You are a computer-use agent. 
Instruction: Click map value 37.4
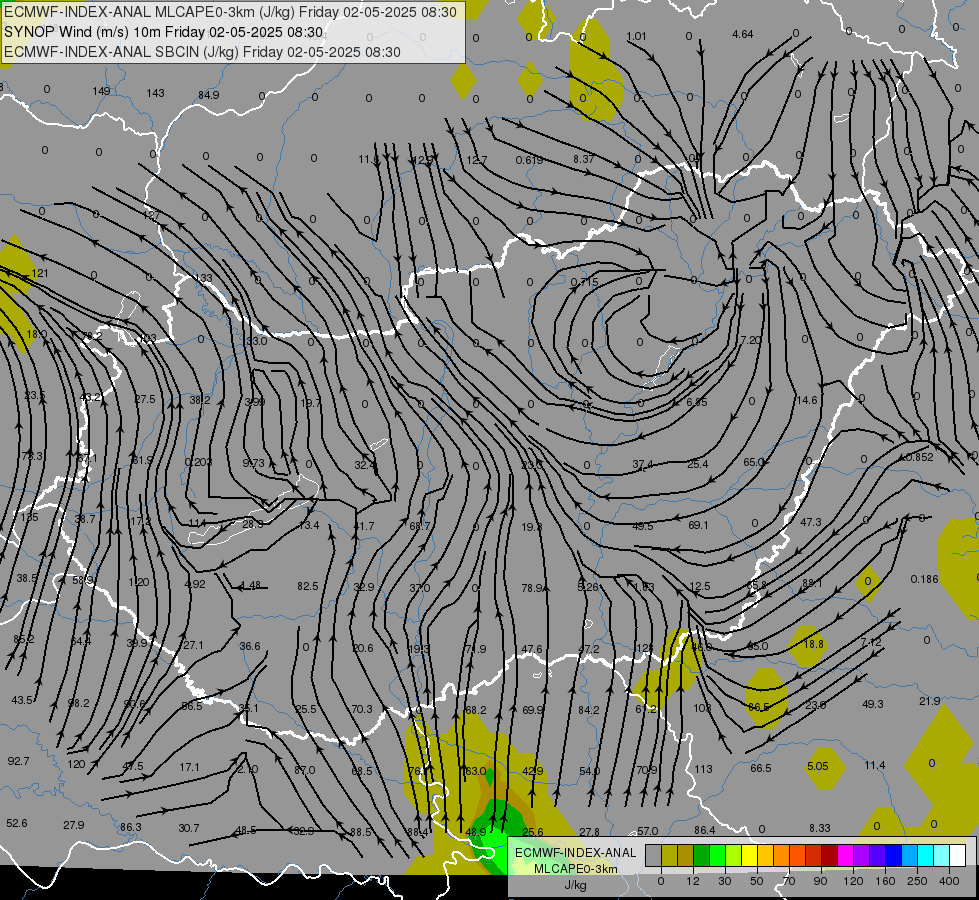pyautogui.click(x=642, y=464)
